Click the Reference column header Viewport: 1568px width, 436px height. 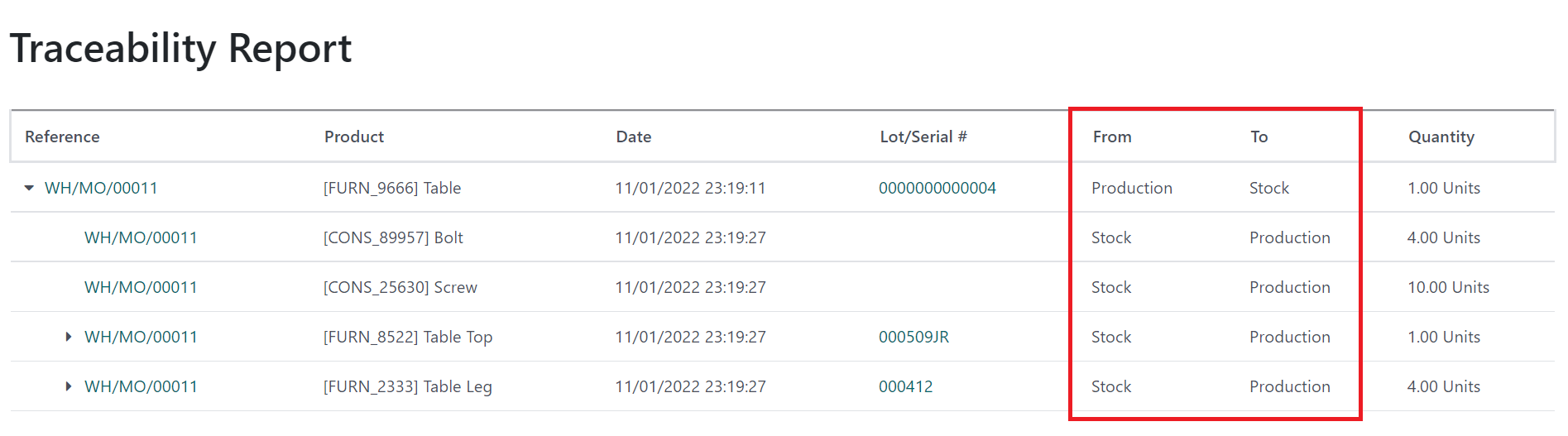tap(62, 137)
